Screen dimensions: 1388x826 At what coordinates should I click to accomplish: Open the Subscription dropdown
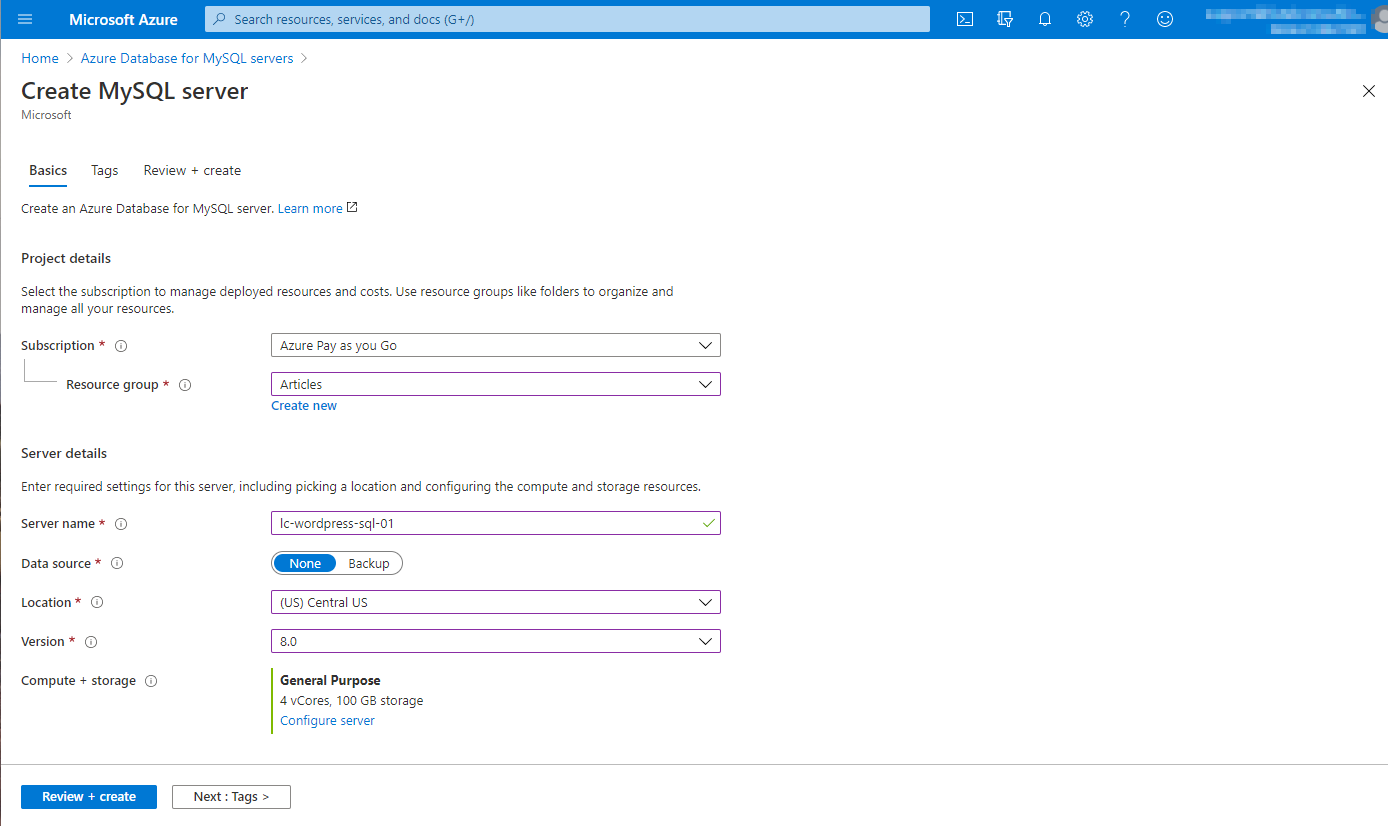(x=496, y=345)
